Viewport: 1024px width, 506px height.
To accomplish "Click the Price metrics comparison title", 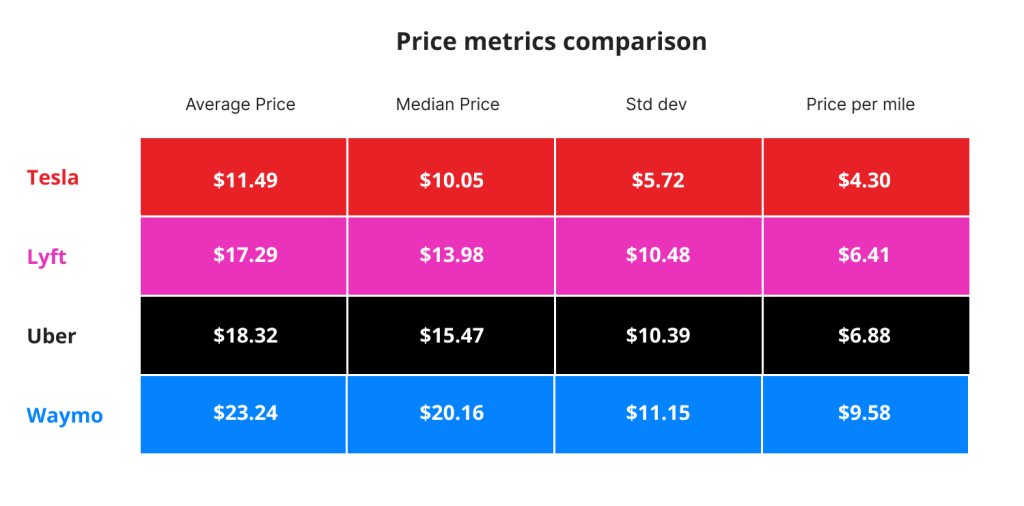I will (551, 42).
